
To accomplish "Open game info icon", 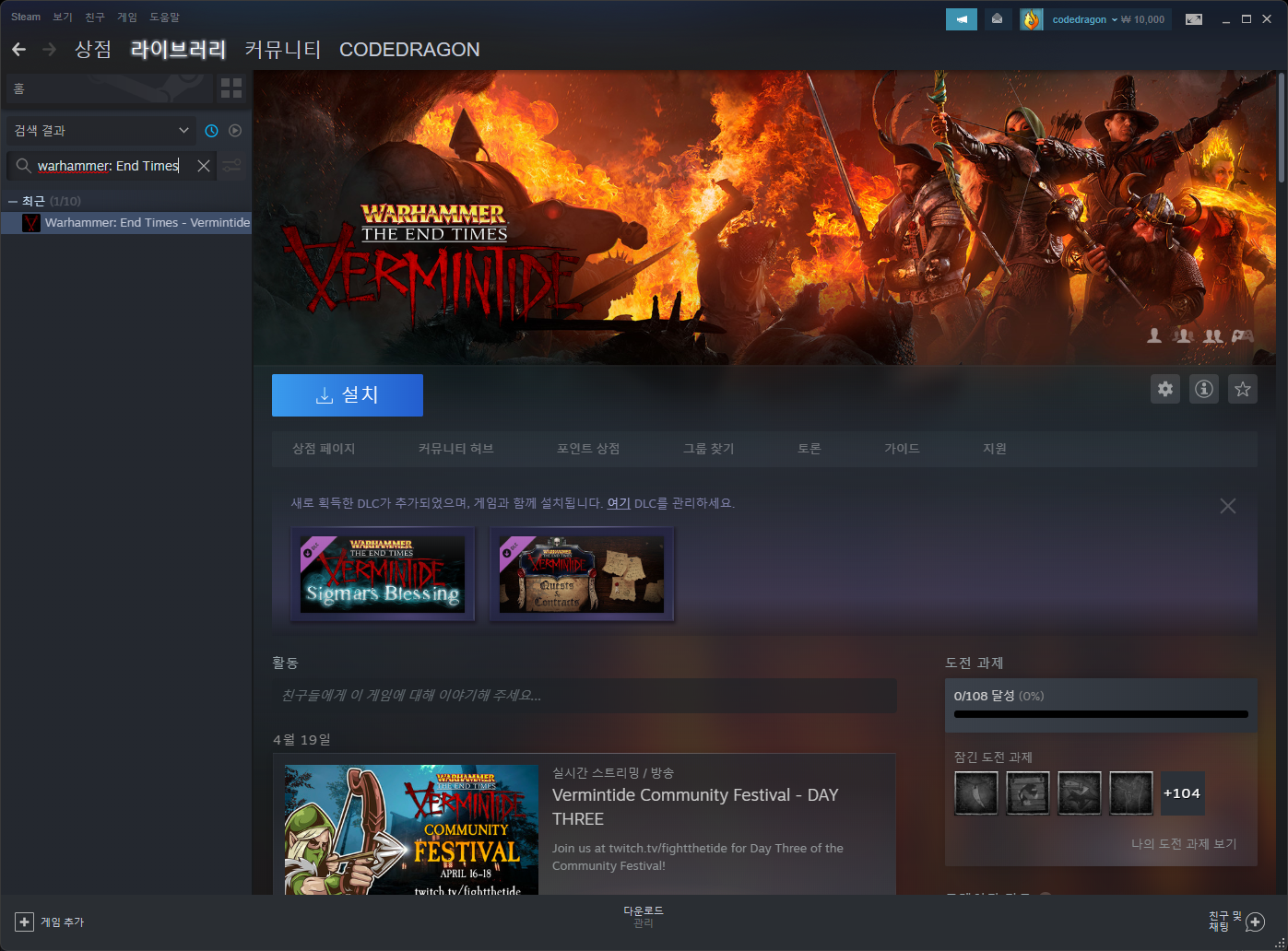I will [1204, 389].
